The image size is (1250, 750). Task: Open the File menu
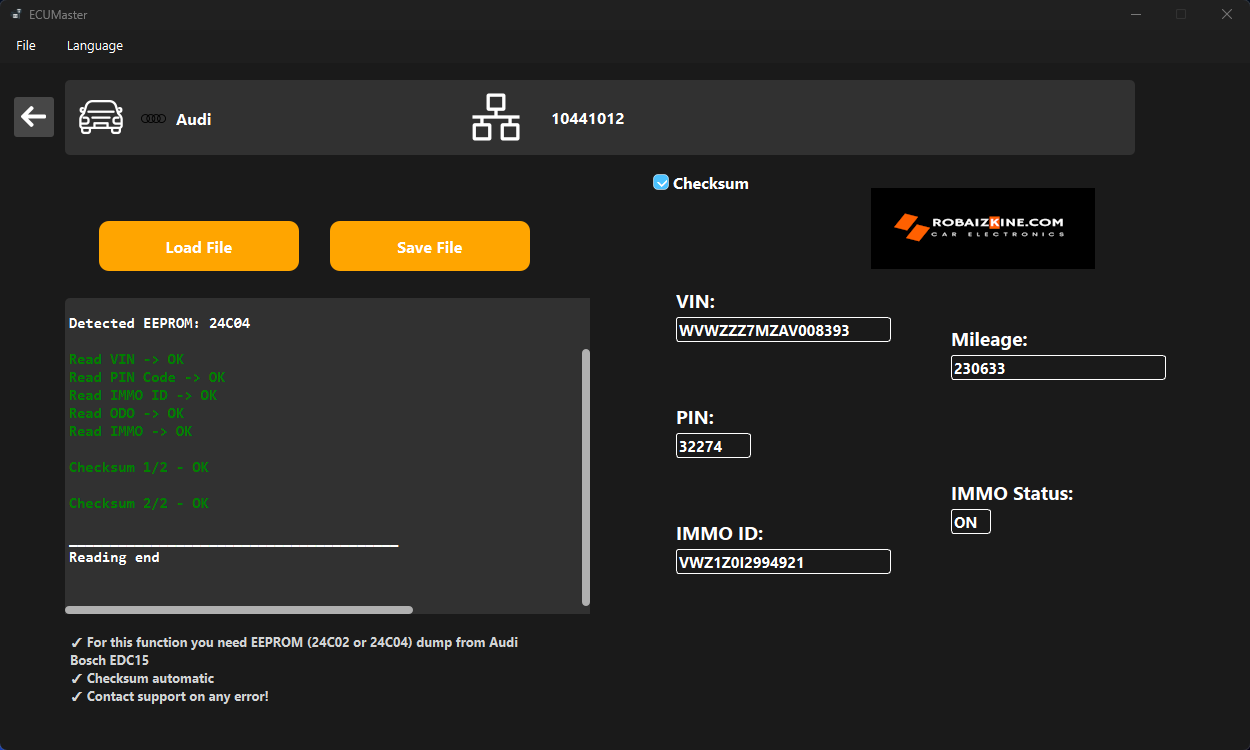(25, 45)
